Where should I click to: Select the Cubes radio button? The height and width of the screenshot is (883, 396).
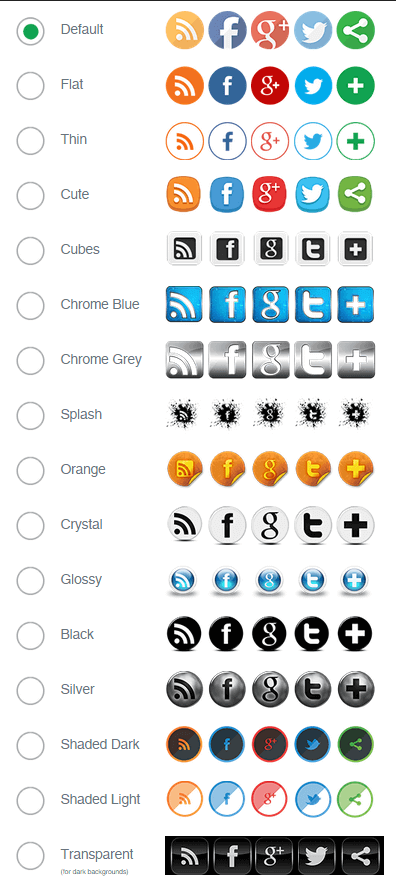click(30, 251)
